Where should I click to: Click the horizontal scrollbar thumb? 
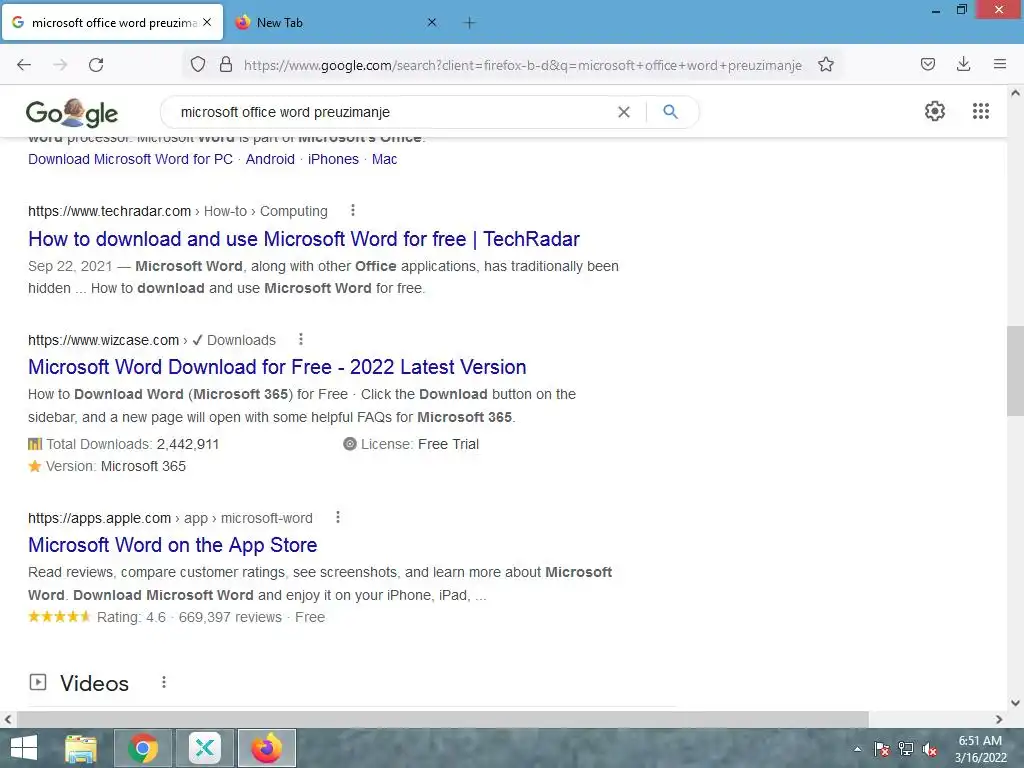point(442,719)
